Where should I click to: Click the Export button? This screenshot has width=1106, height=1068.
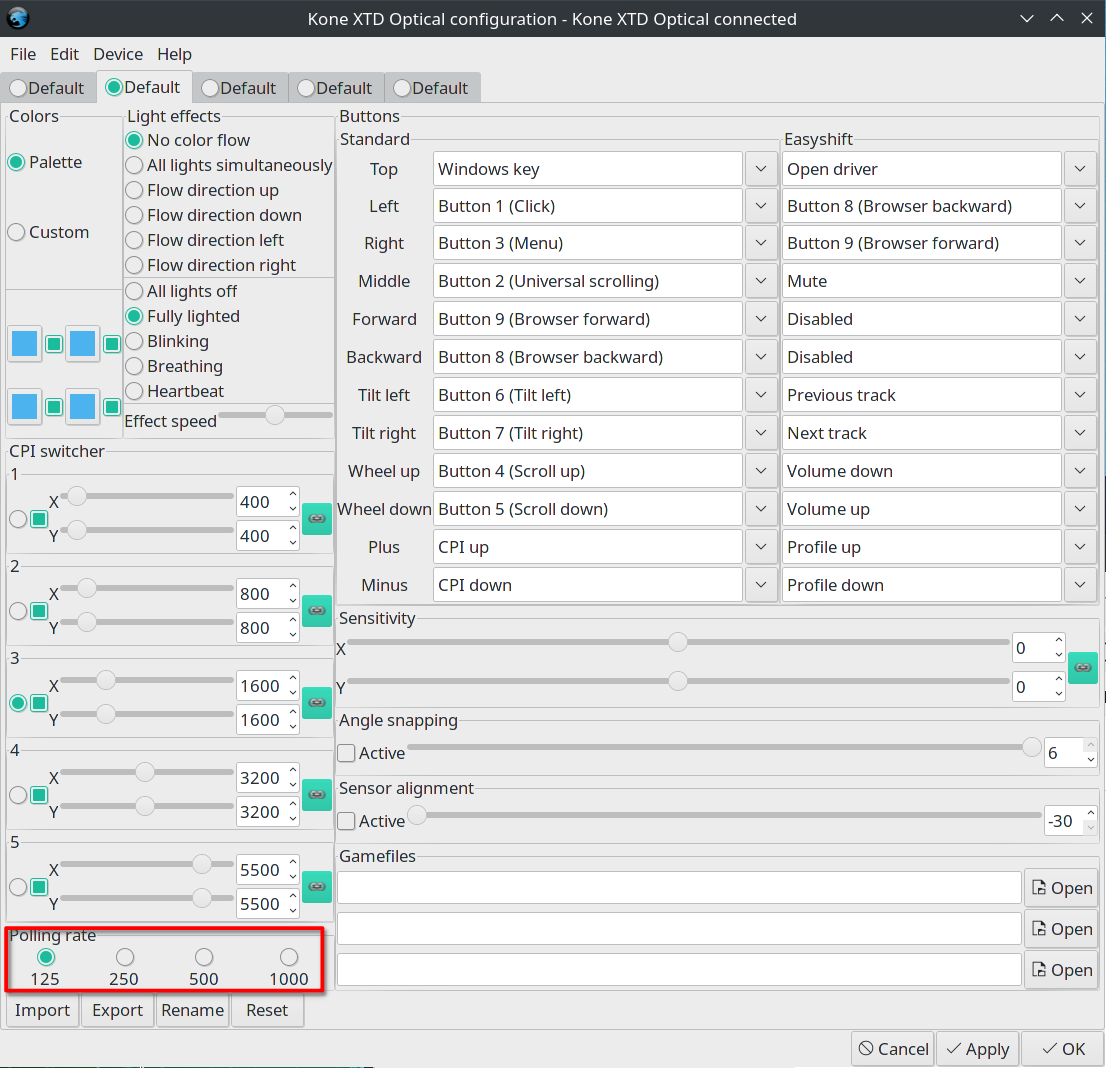[117, 1010]
